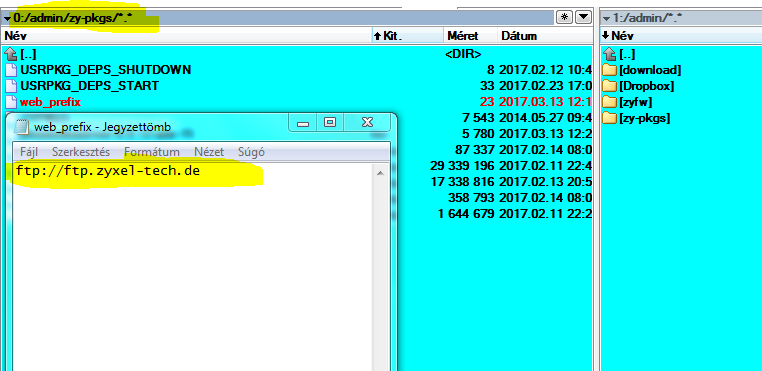This screenshot has width=762, height=371.
Task: Click the USRPKG_DEPS_START file name
Action: click(x=89, y=86)
